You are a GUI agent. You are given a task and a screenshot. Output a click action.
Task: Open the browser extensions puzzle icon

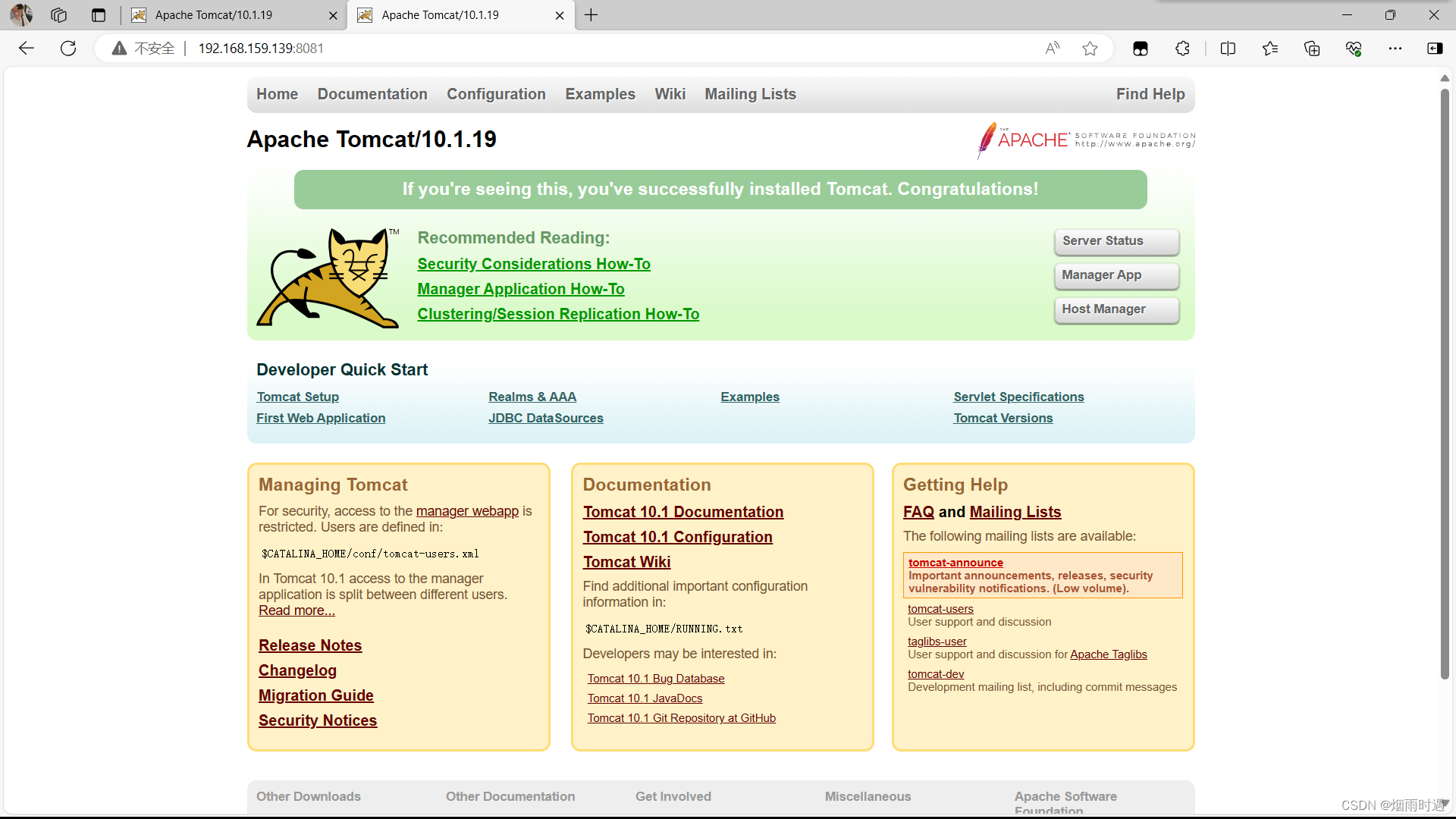point(1182,49)
